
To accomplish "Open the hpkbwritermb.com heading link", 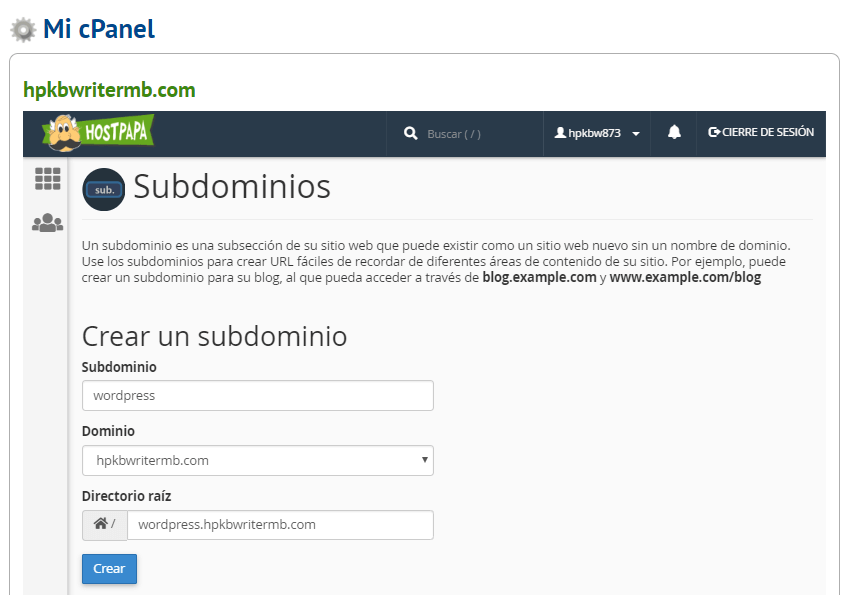I will coord(109,90).
